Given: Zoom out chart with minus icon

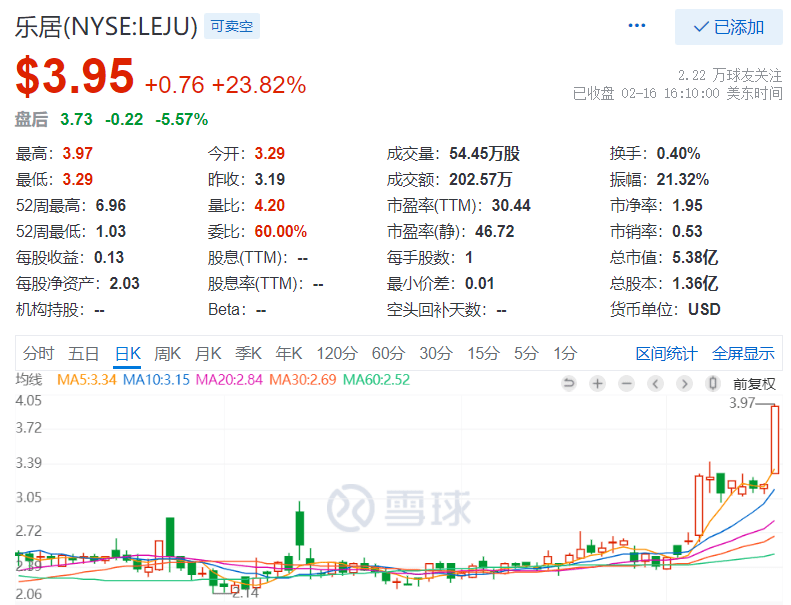Looking at the screenshot, I should tap(626, 383).
